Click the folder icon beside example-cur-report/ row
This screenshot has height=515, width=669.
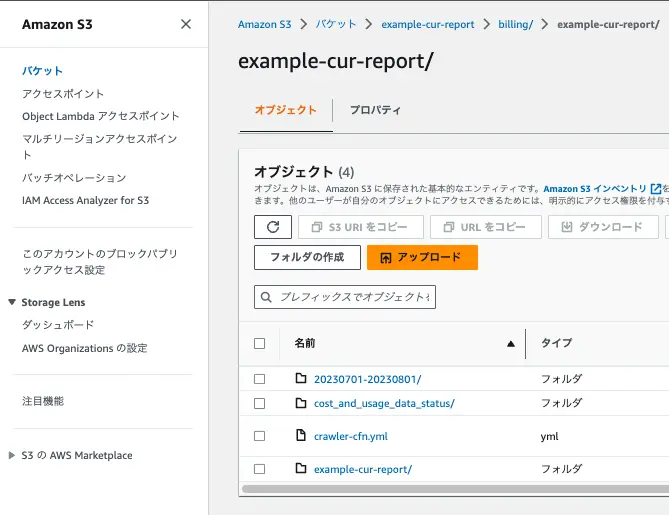[301, 469]
